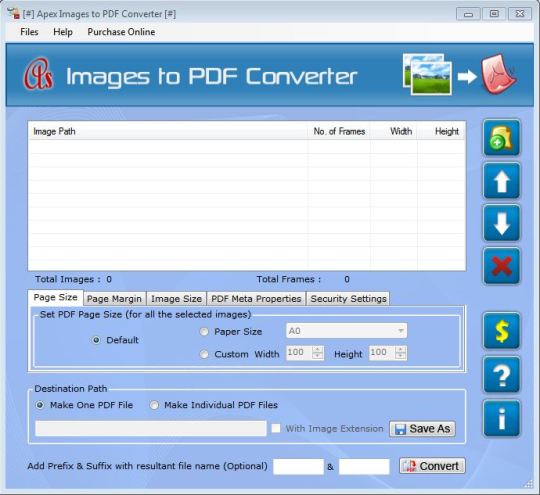The width and height of the screenshot is (540, 495).
Task: Click the filename suffix input field
Action: 364,467
